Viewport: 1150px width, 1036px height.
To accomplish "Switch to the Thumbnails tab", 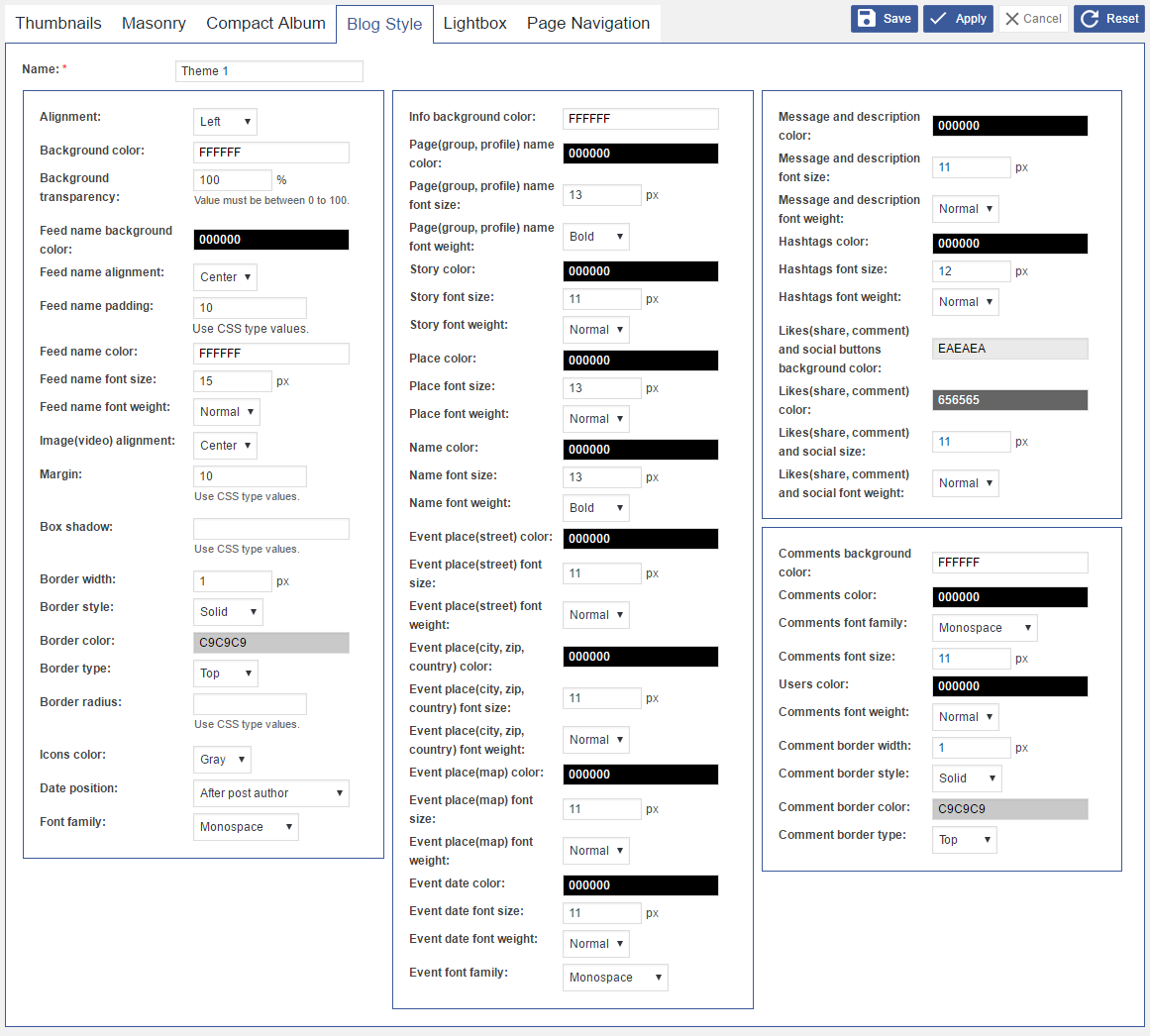I will pos(58,23).
